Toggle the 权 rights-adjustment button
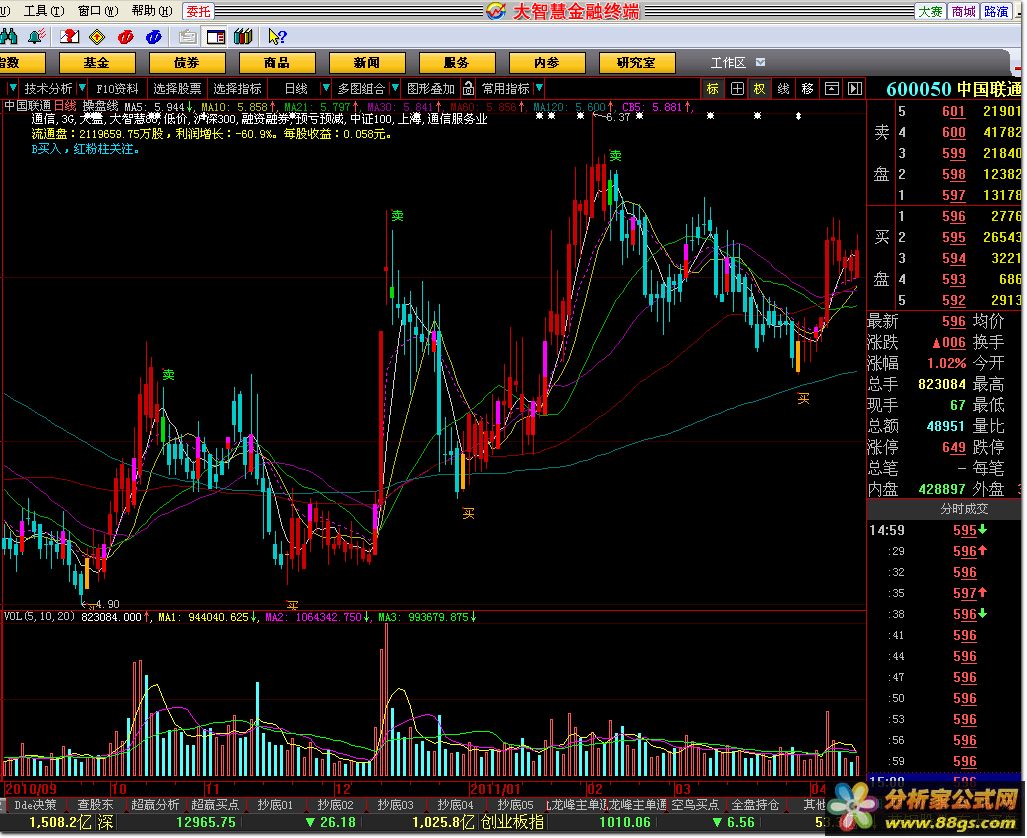The image size is (1027, 838). point(759,88)
